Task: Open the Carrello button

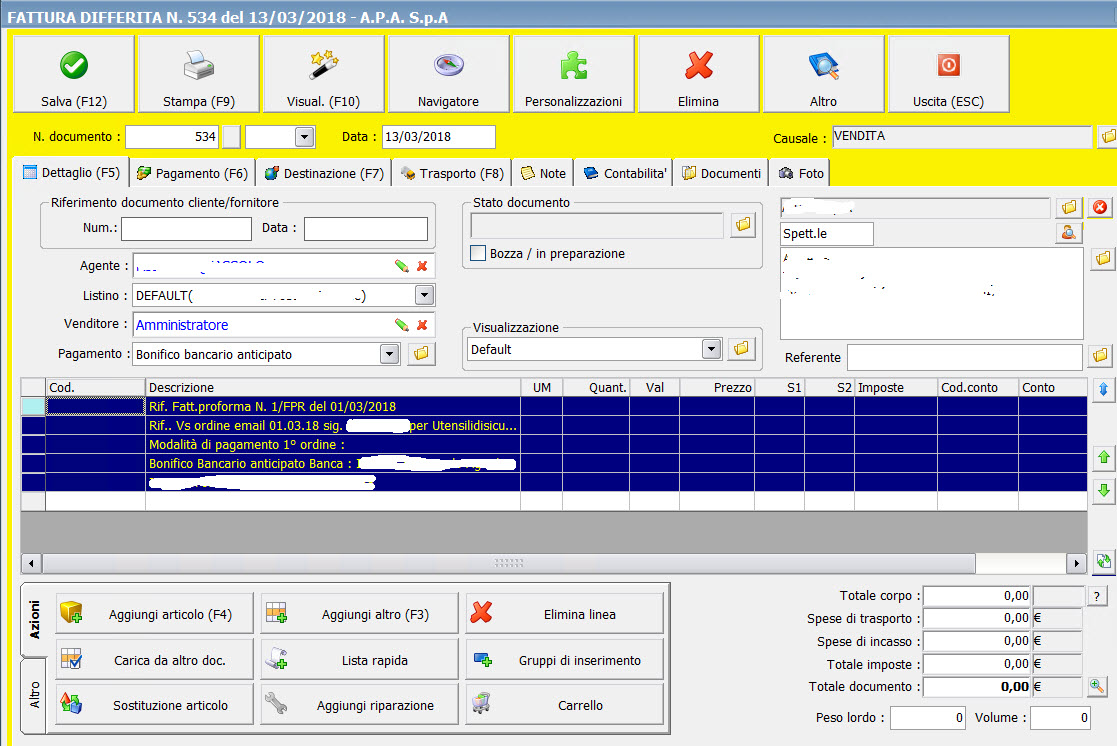Action: [565, 705]
